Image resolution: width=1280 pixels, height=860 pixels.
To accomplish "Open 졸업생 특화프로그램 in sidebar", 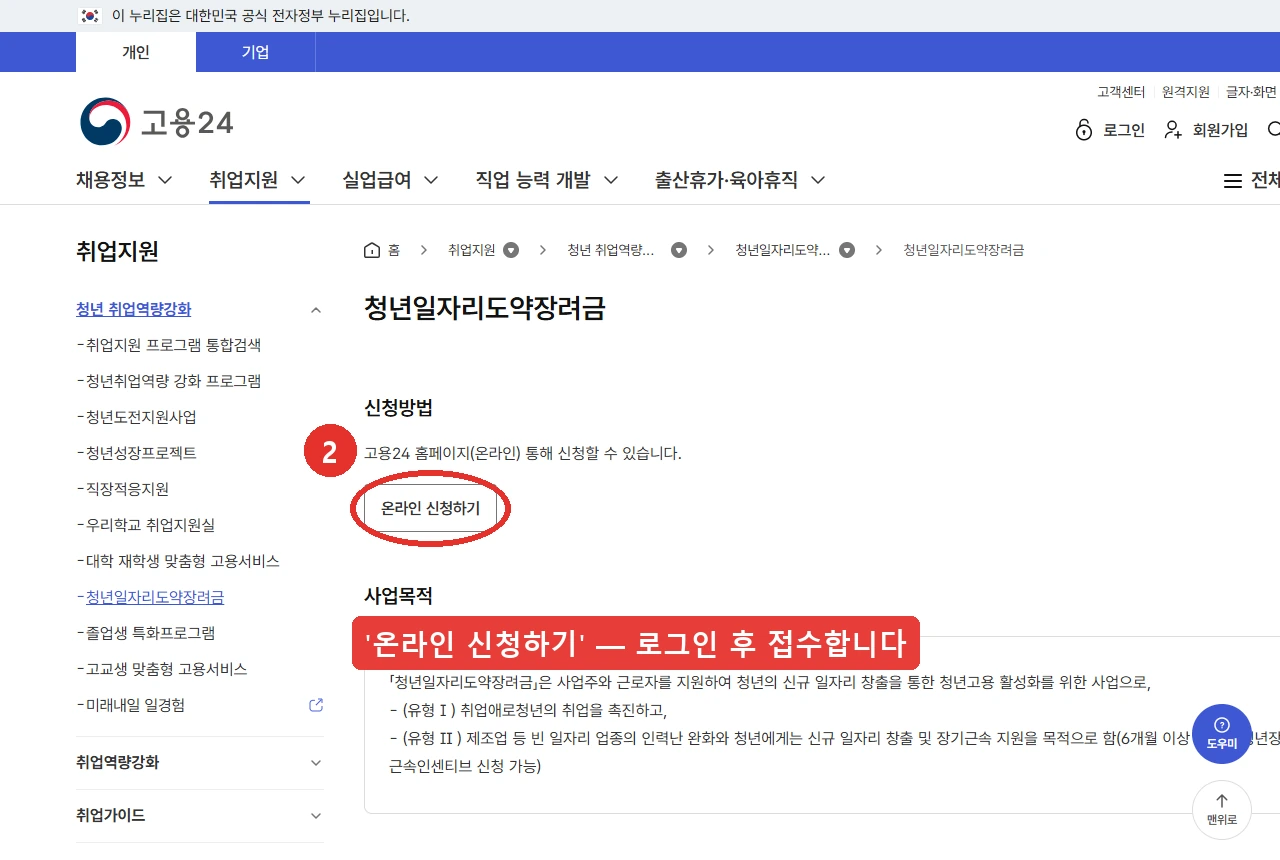I will pyautogui.click(x=150, y=633).
